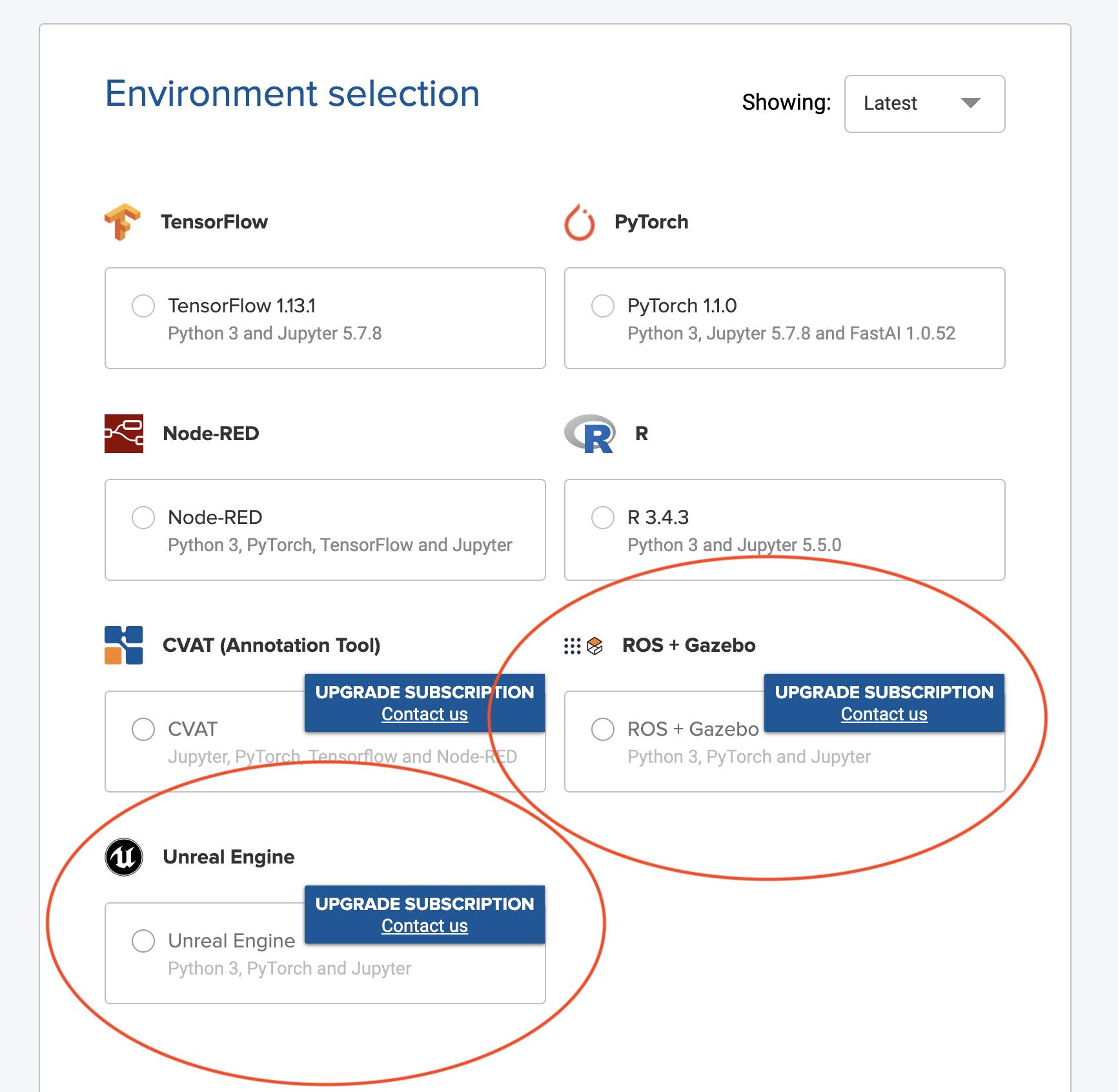Click the 'Environment selection' heading
This screenshot has height=1092, width=1118.
[x=292, y=94]
